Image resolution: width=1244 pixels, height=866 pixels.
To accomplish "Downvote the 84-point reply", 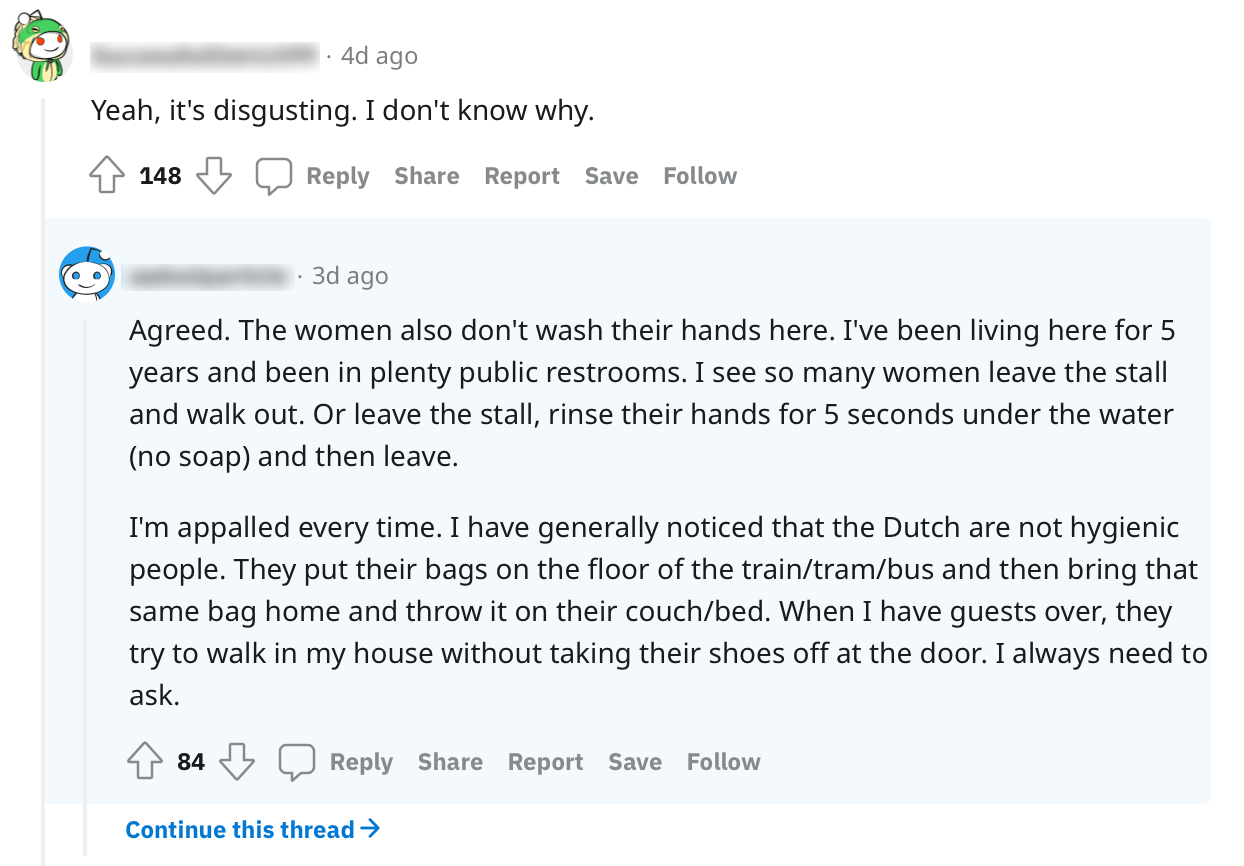I will 237,763.
